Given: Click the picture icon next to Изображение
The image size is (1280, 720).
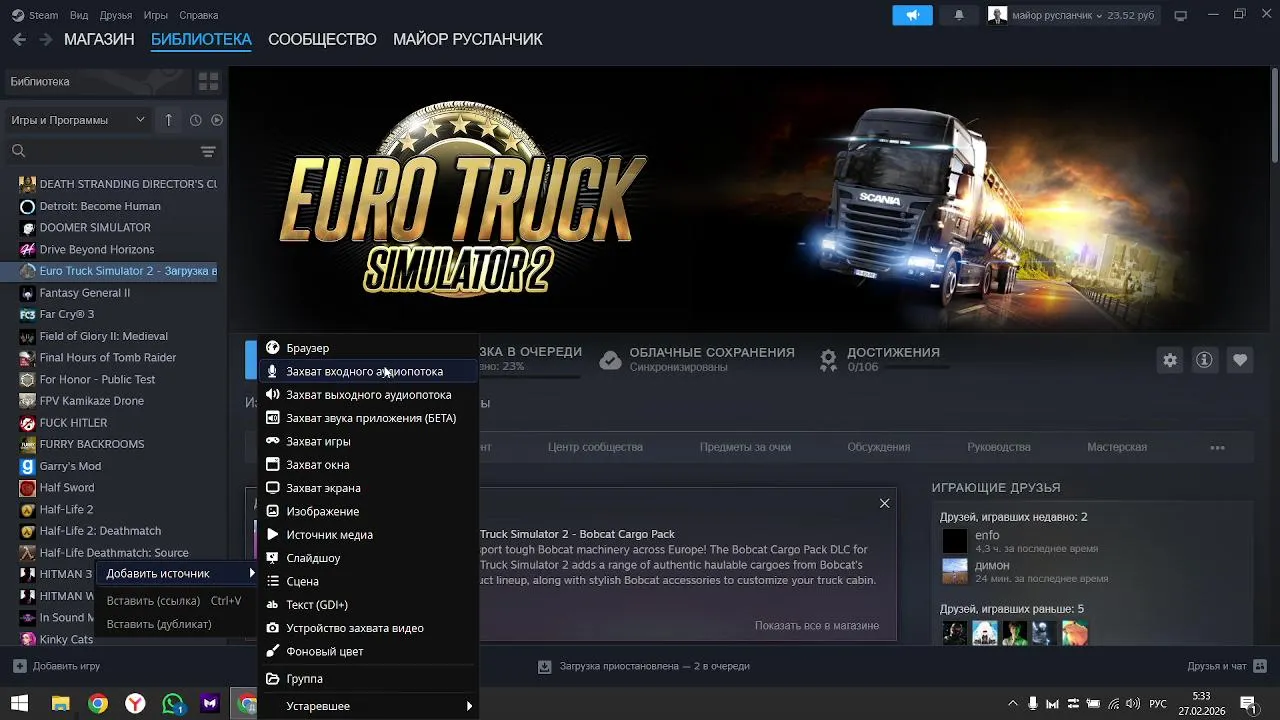Looking at the screenshot, I should point(272,511).
